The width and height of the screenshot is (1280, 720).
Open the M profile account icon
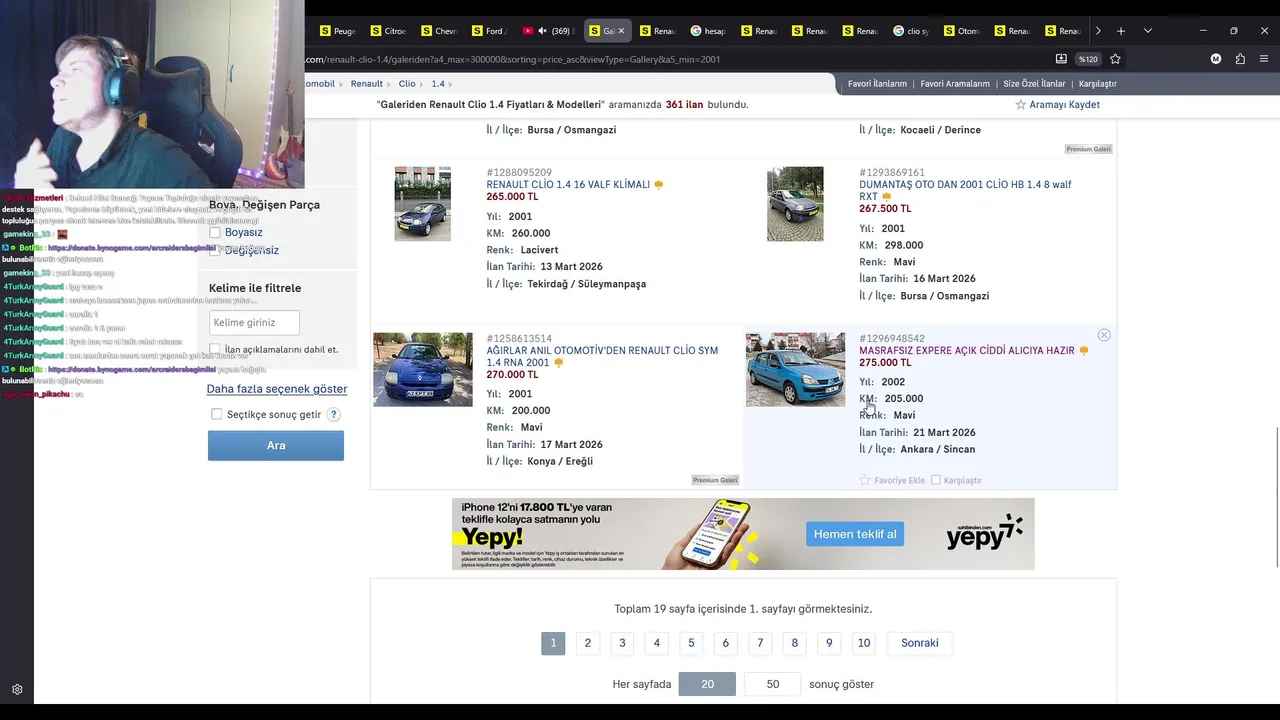(1216, 59)
